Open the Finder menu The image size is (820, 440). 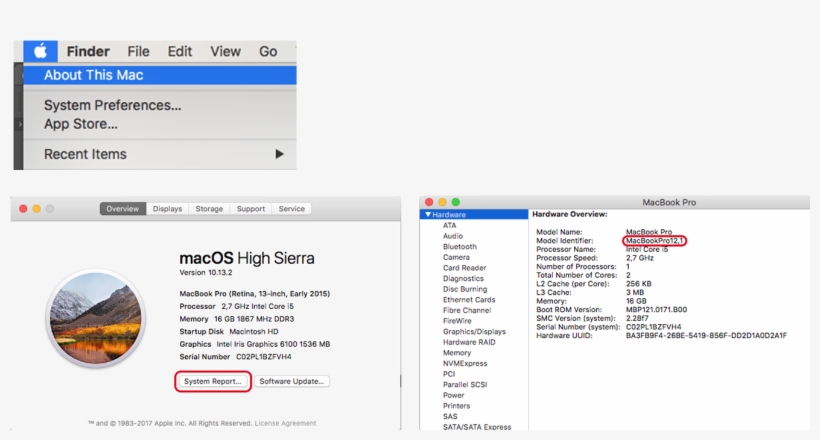(x=88, y=51)
